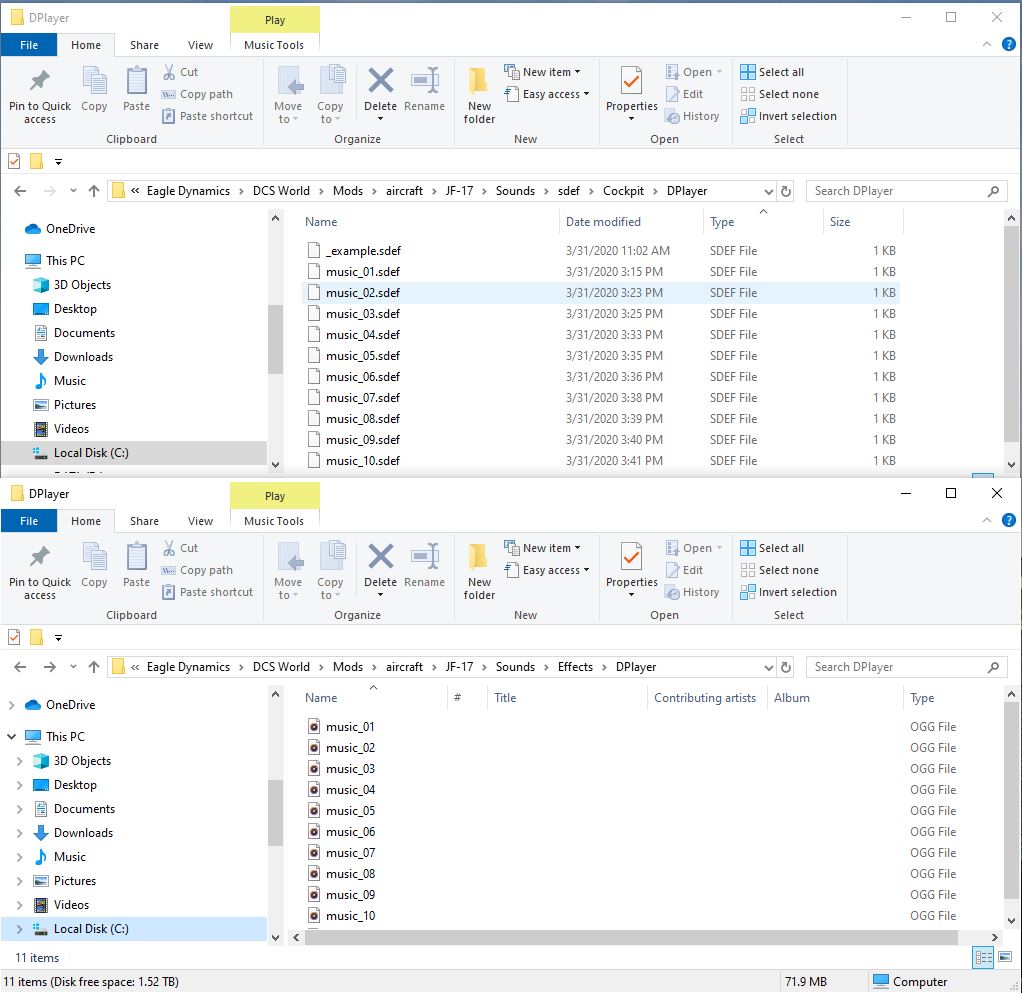Go forward in the bottom window navigation

pos(50,667)
